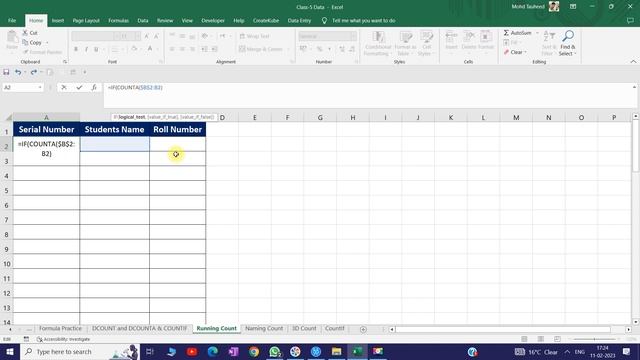Click the Merge & Center button
640x360 pixels.
point(261,49)
